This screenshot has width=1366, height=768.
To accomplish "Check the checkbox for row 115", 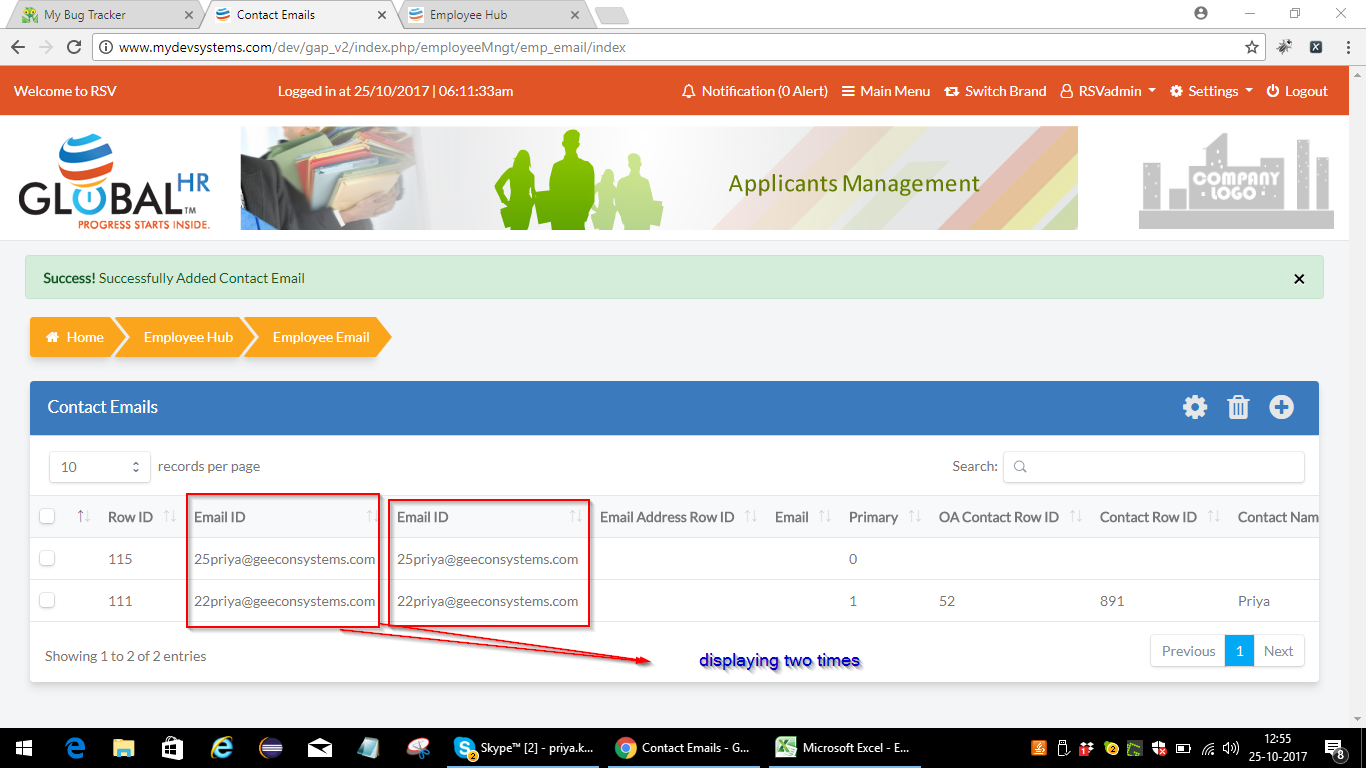I will tap(47, 559).
